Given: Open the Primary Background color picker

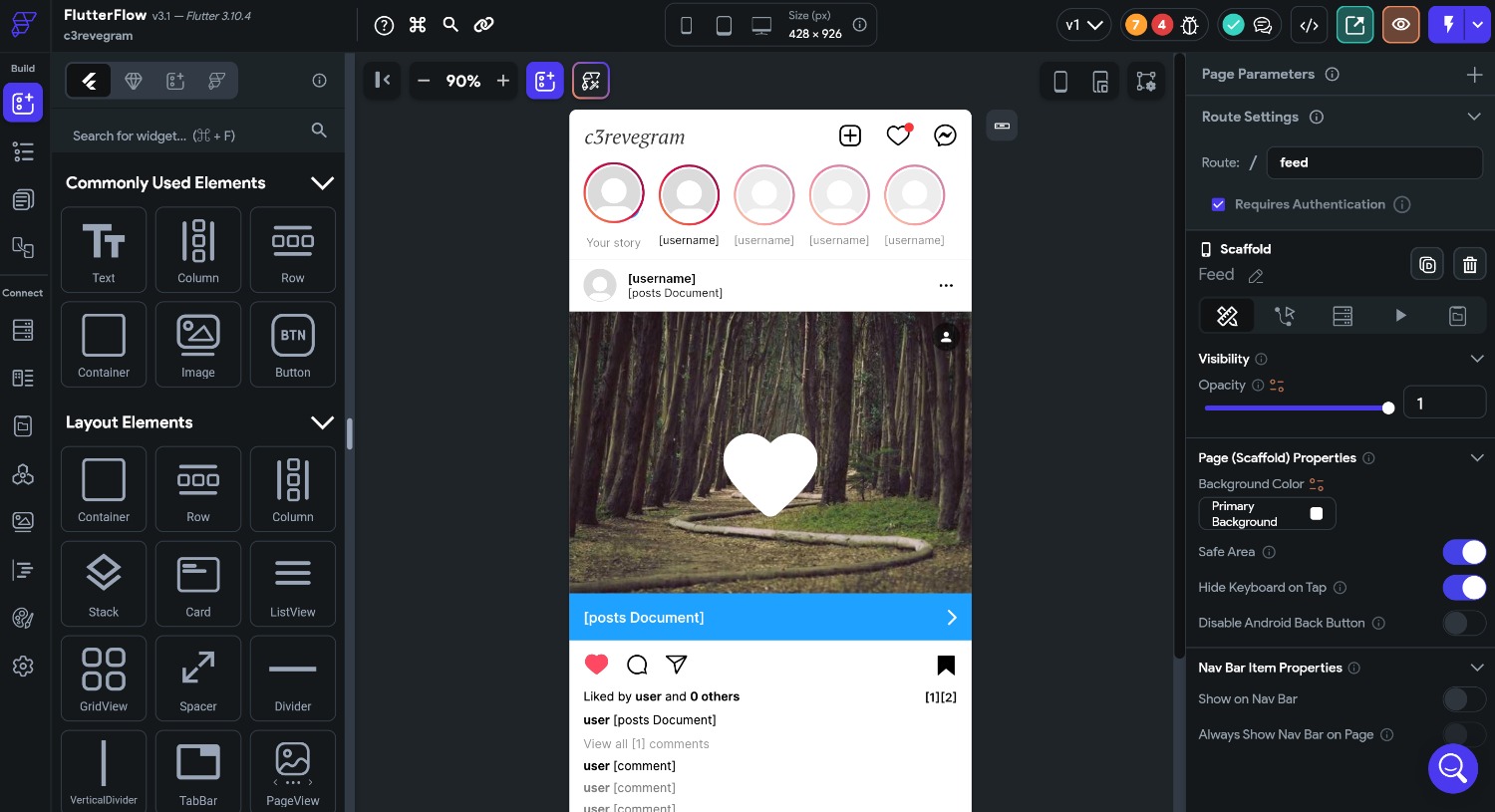Looking at the screenshot, I should (x=1317, y=513).
